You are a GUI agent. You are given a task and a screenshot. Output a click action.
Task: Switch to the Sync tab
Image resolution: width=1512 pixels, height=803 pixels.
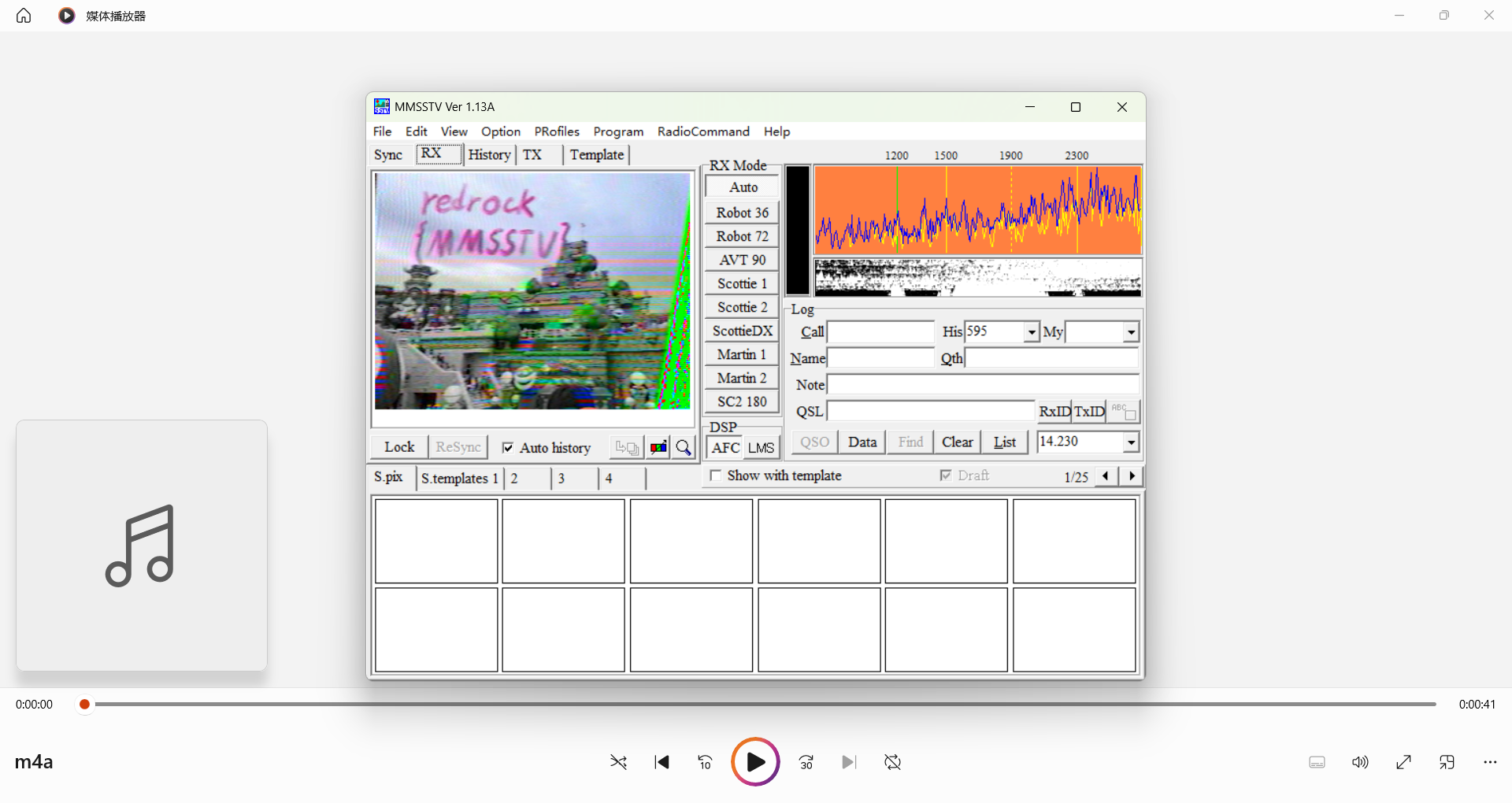coord(388,155)
